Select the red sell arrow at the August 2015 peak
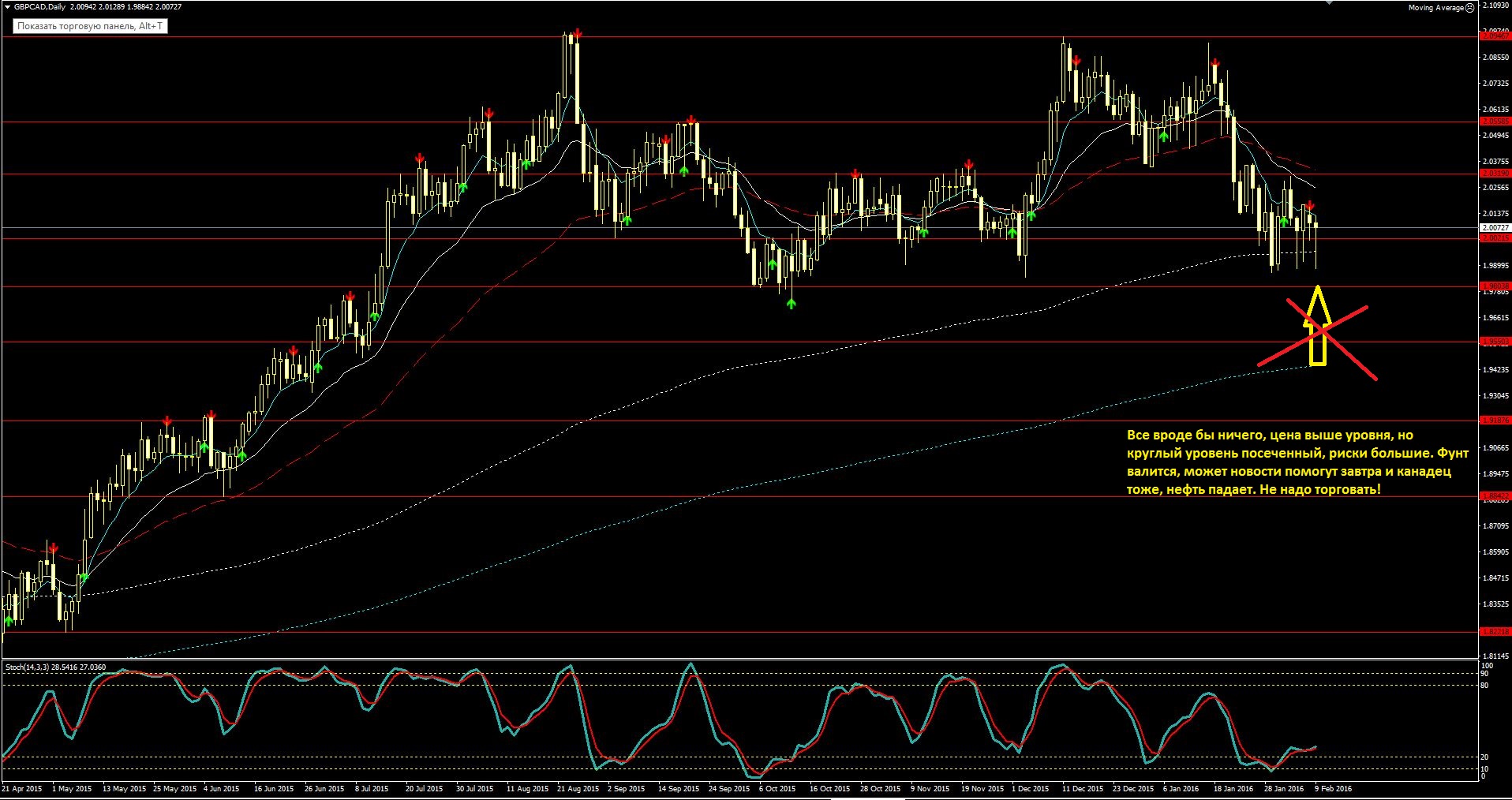 tap(578, 33)
